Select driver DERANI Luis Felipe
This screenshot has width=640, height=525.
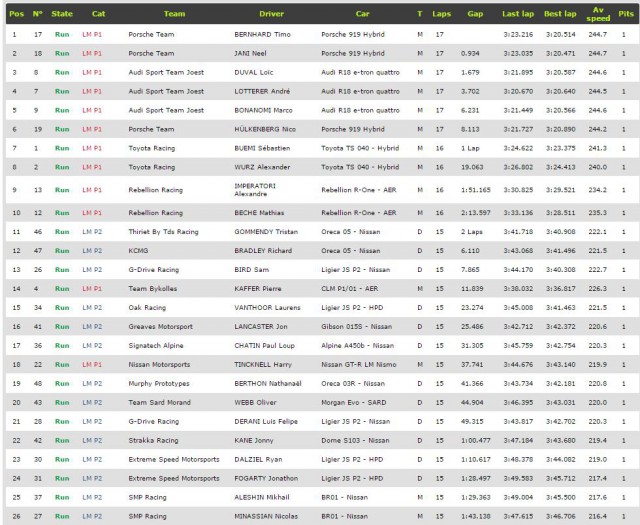[266, 422]
